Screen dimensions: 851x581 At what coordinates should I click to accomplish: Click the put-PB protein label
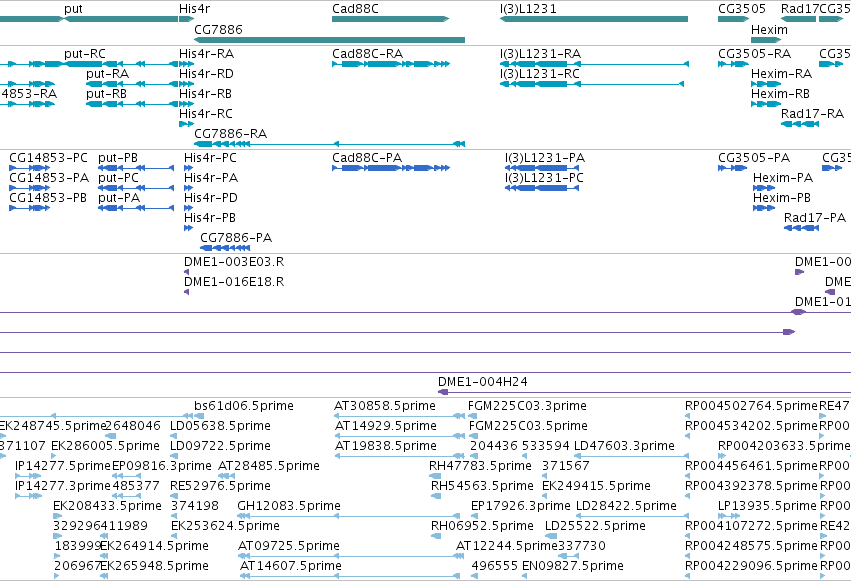(x=118, y=158)
